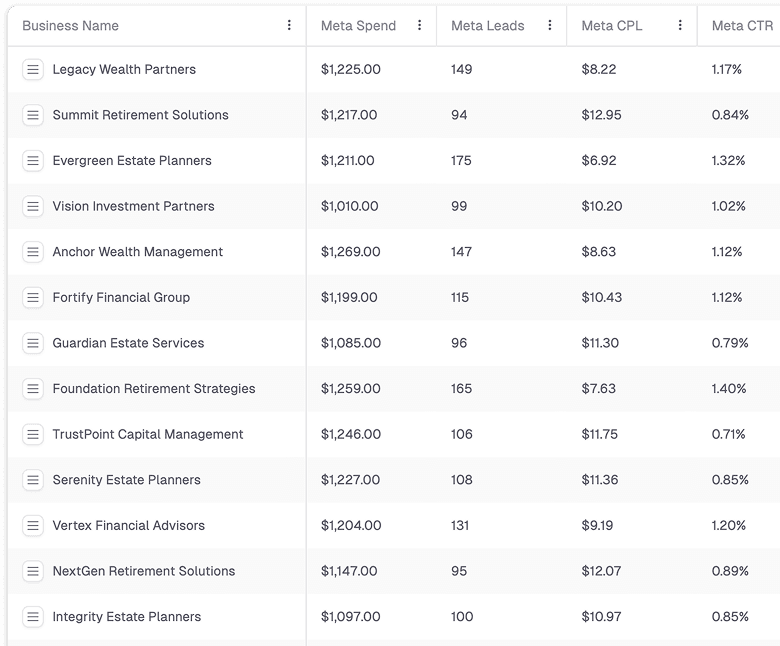Click row handle icon for Guardian Estate Services
780x646 pixels.
(33, 343)
